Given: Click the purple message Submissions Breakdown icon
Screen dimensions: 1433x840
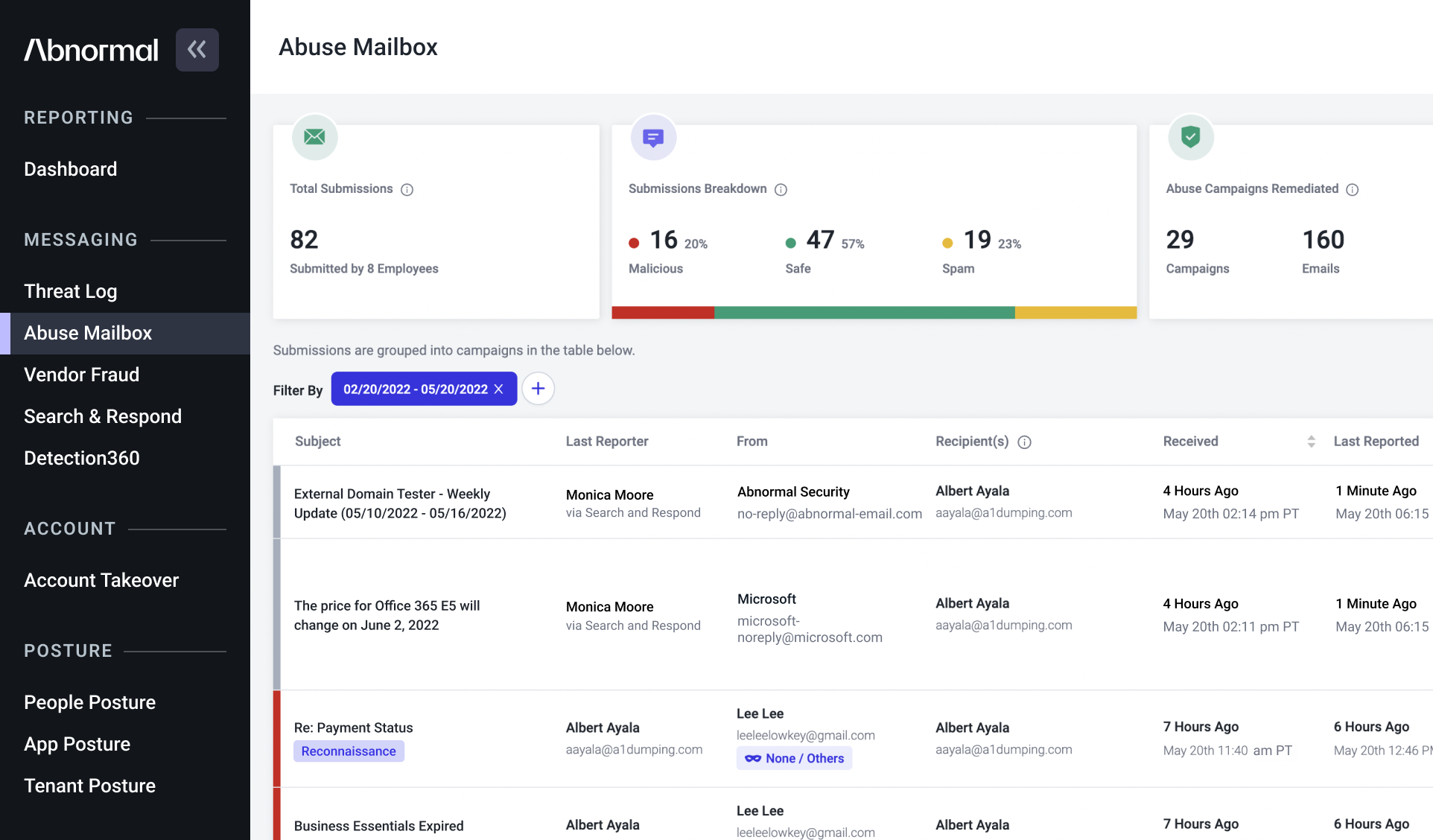Looking at the screenshot, I should coord(653,137).
